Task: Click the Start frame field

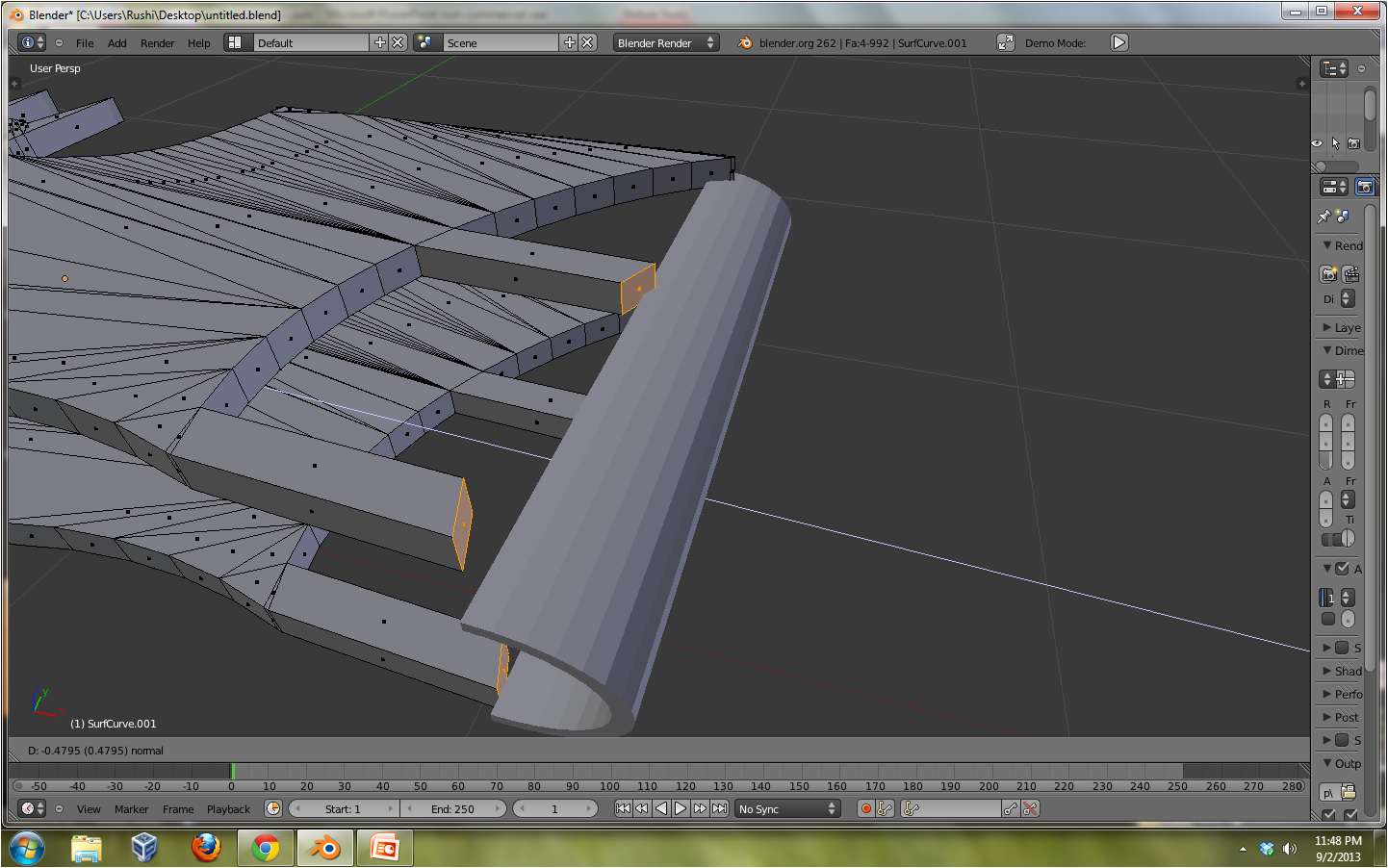Action: [x=344, y=808]
